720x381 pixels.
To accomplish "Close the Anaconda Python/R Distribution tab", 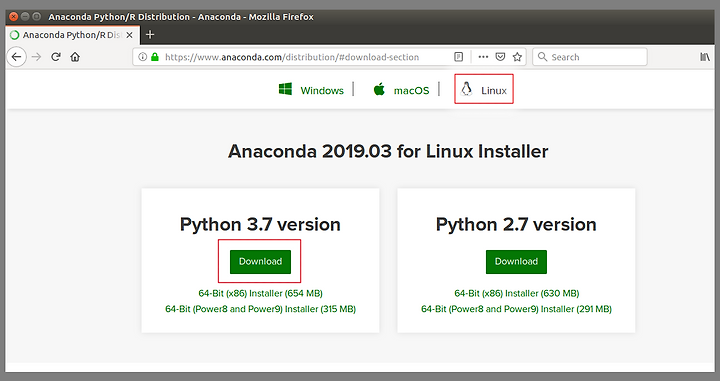I will click(x=129, y=35).
